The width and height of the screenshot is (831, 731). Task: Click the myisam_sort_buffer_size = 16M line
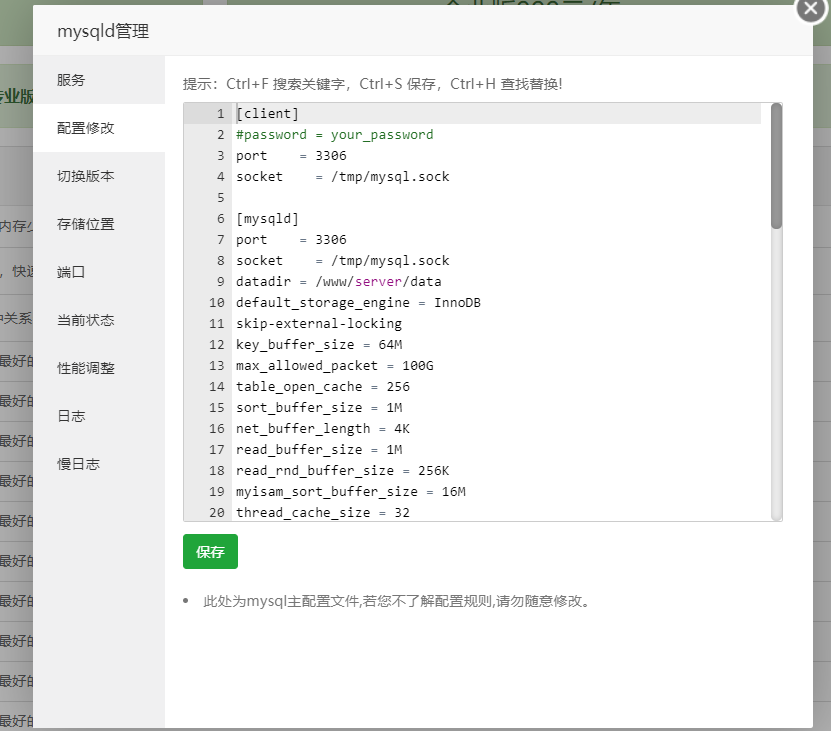[x=351, y=491]
